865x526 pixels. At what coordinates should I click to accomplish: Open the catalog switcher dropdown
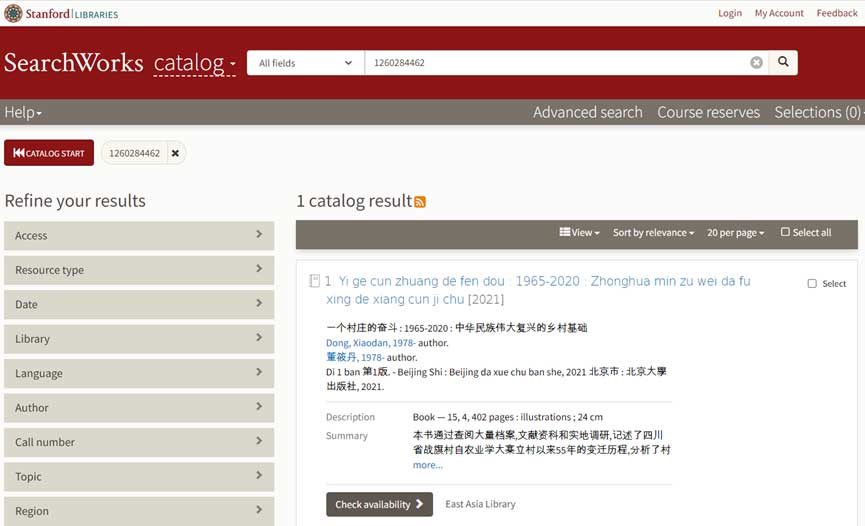(x=195, y=63)
